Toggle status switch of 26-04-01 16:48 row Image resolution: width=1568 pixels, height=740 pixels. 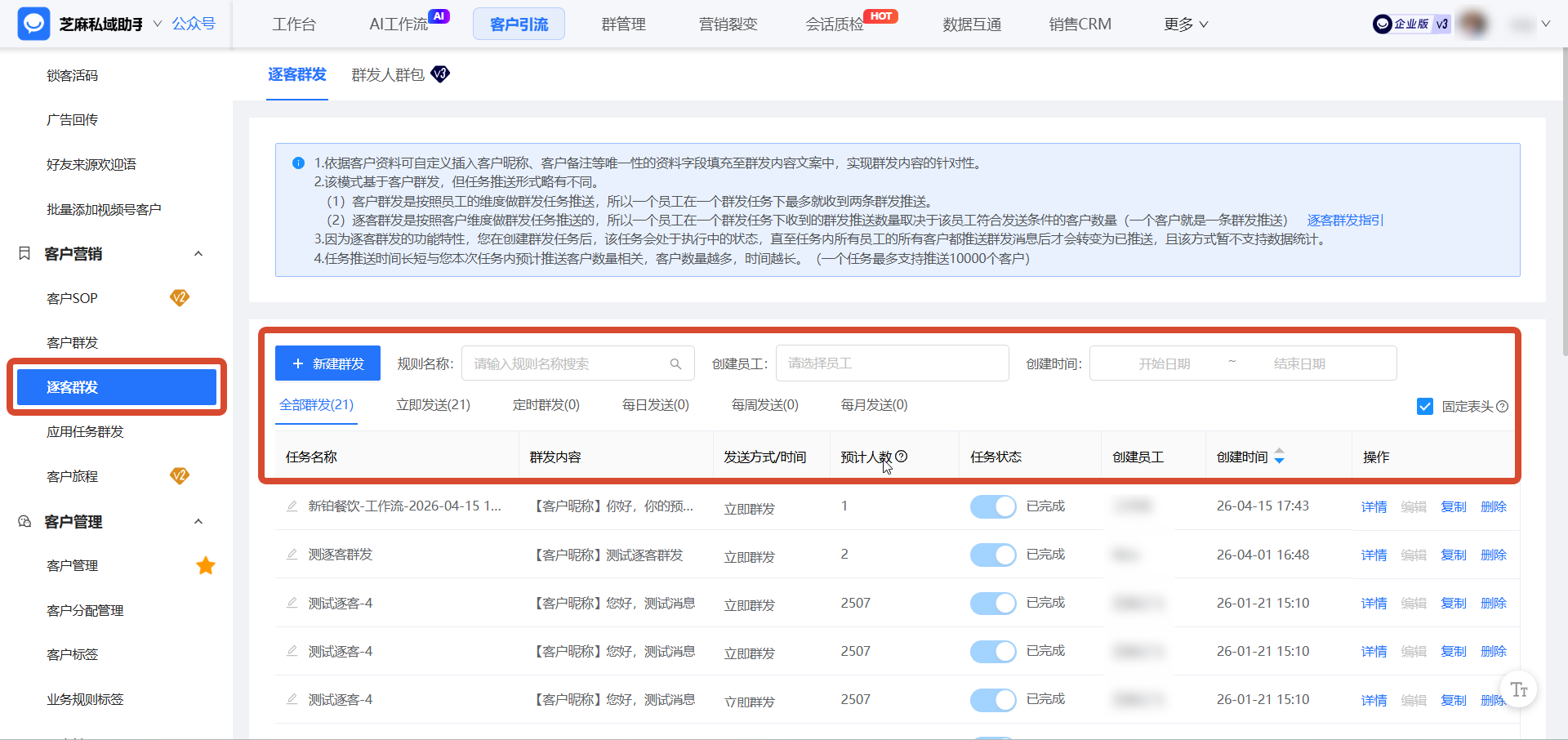click(x=993, y=555)
